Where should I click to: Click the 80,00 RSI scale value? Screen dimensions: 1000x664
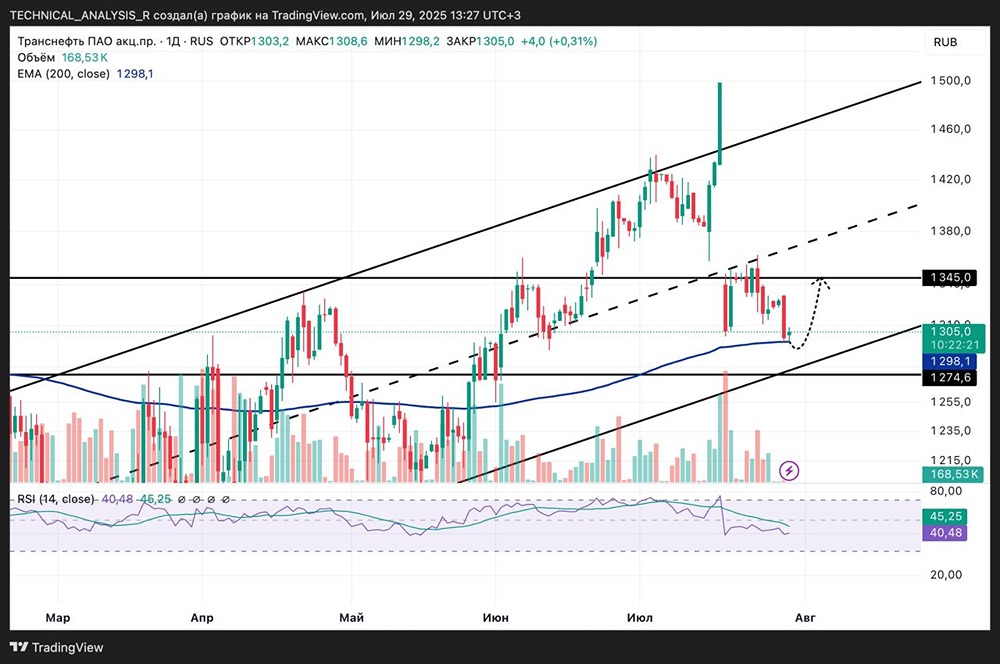[946, 491]
